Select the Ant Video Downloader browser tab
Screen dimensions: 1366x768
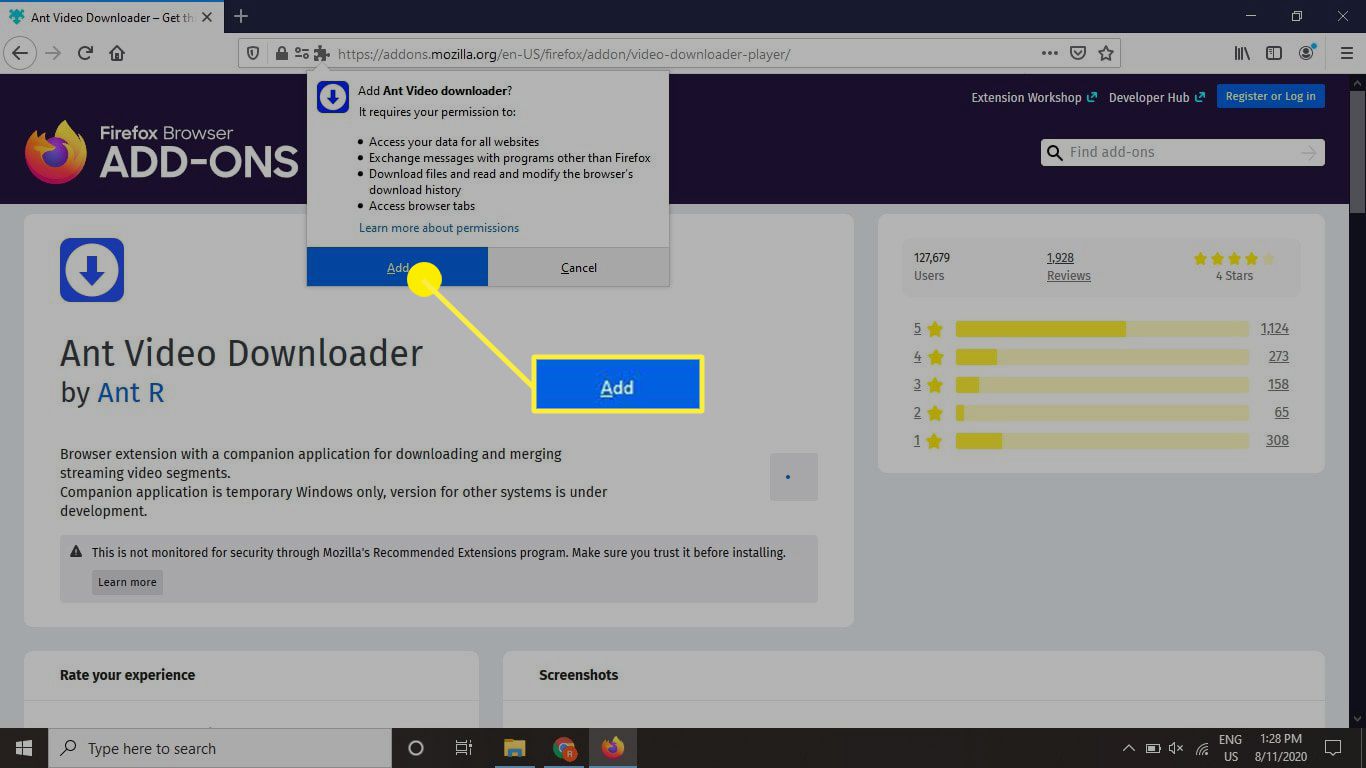click(x=112, y=17)
